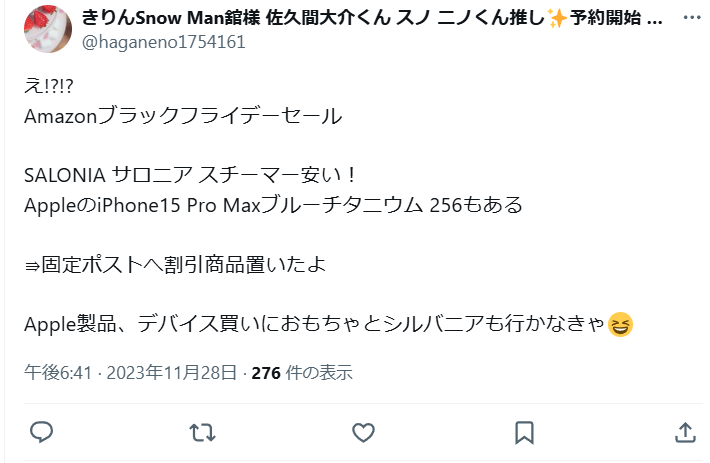Click the Amazonブラックフライデーセール text line
Screen dimensions: 710x463
point(183,116)
